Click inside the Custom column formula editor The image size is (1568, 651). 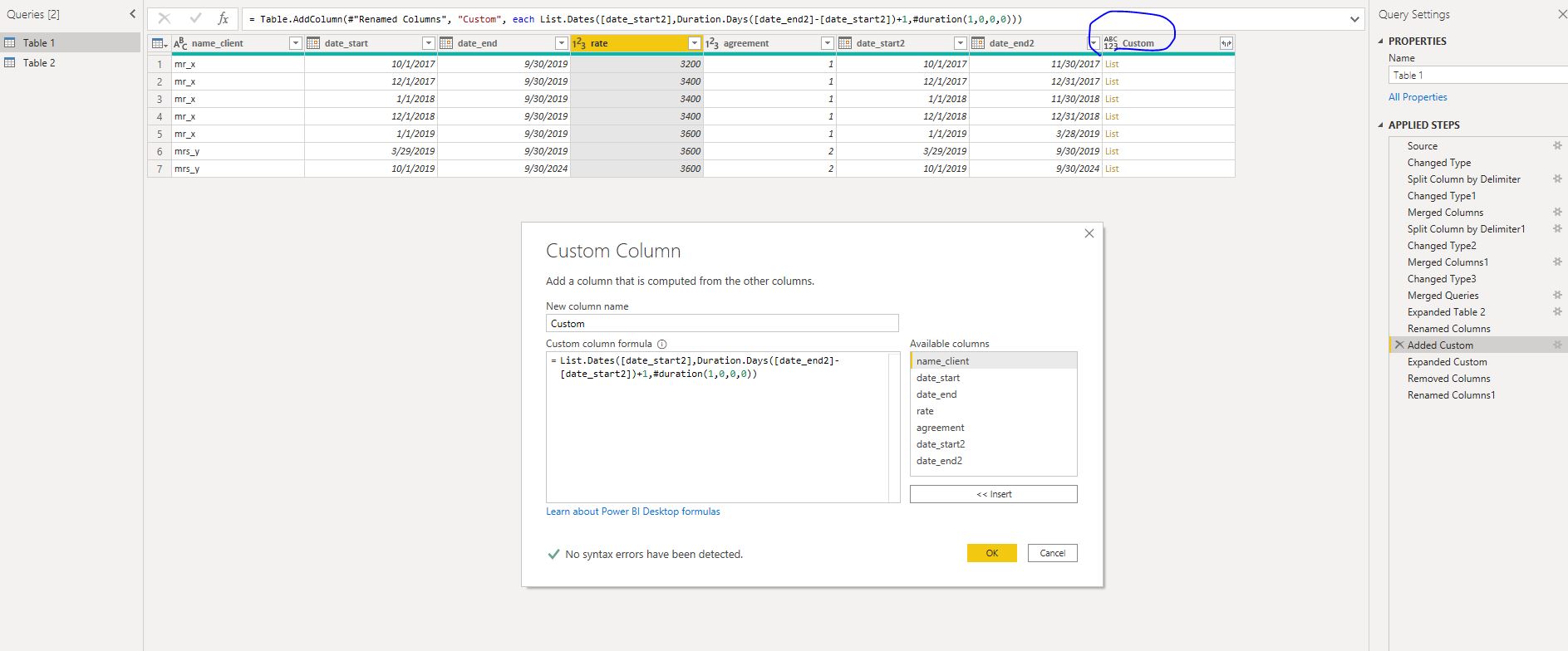click(x=723, y=428)
